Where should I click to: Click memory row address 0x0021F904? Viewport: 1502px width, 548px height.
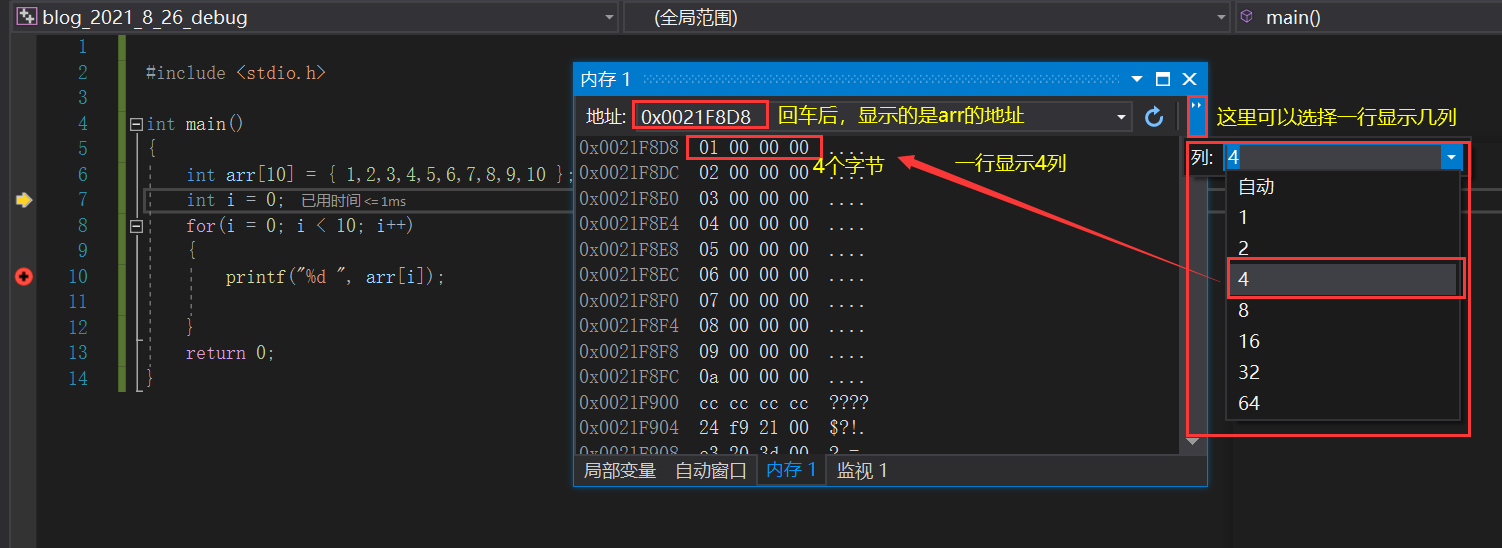[629, 429]
